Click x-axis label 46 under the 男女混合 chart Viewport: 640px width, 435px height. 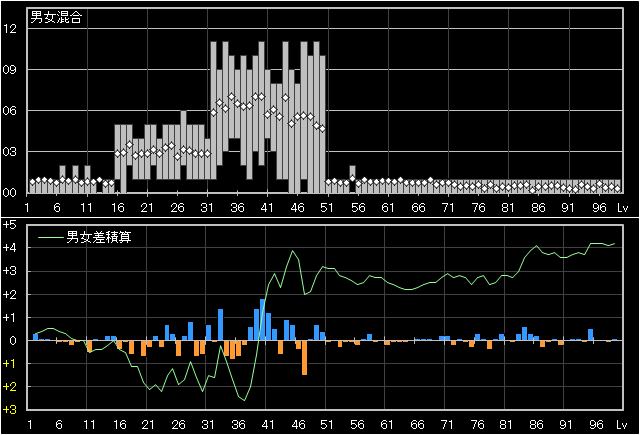pos(298,208)
